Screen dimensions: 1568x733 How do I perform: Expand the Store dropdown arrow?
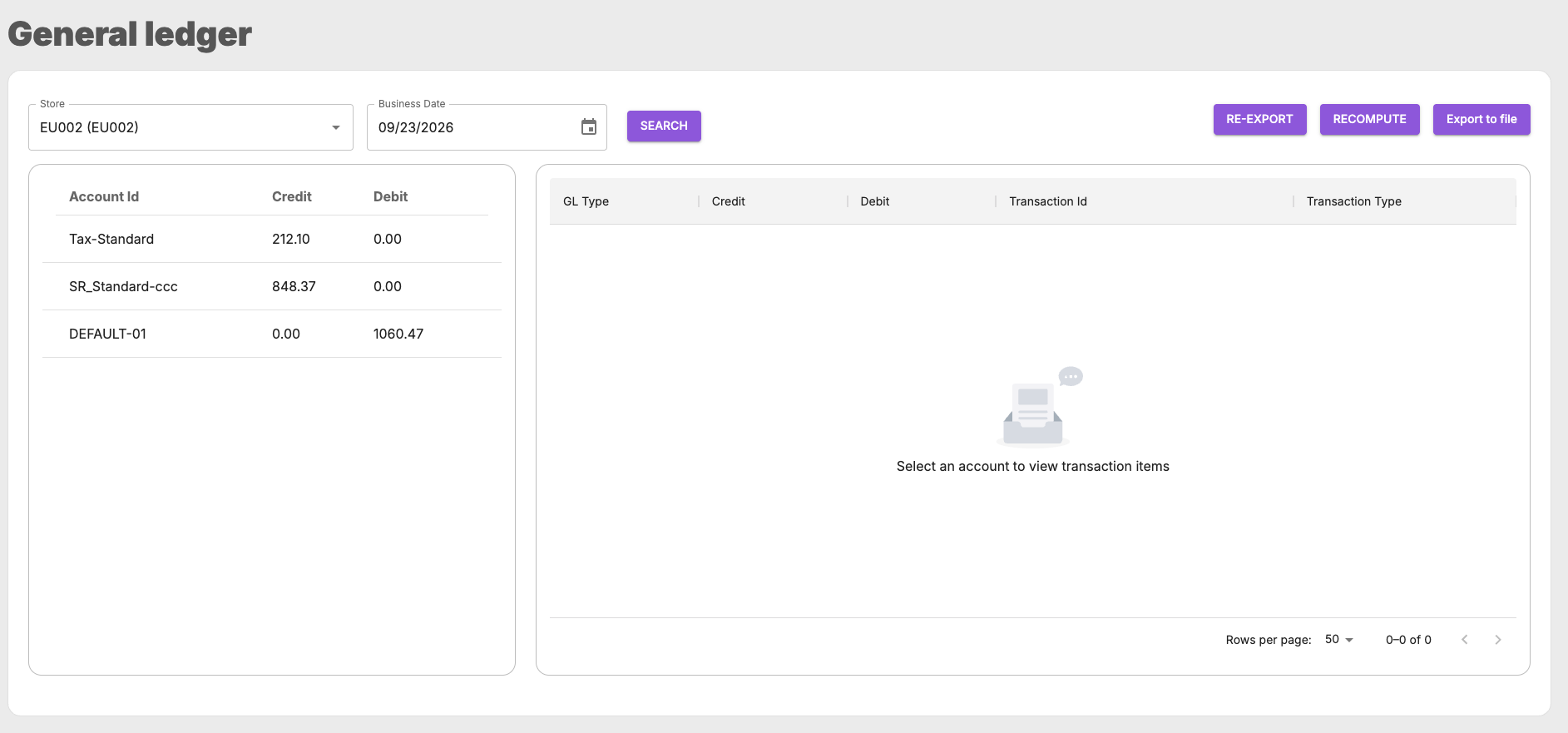336,127
